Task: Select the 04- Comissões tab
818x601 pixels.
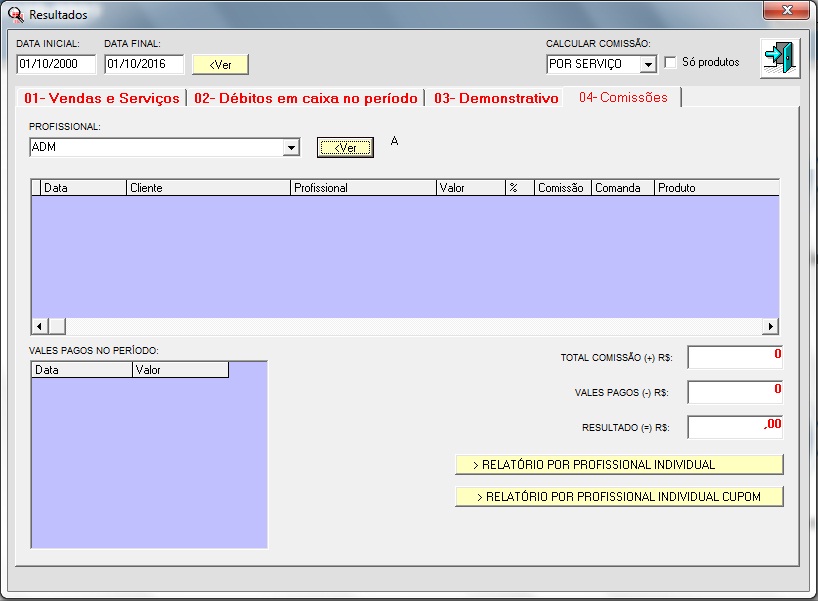Action: point(622,97)
